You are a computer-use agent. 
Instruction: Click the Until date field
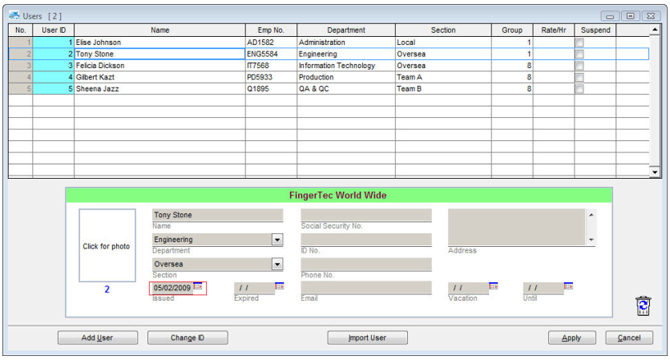pos(543,288)
